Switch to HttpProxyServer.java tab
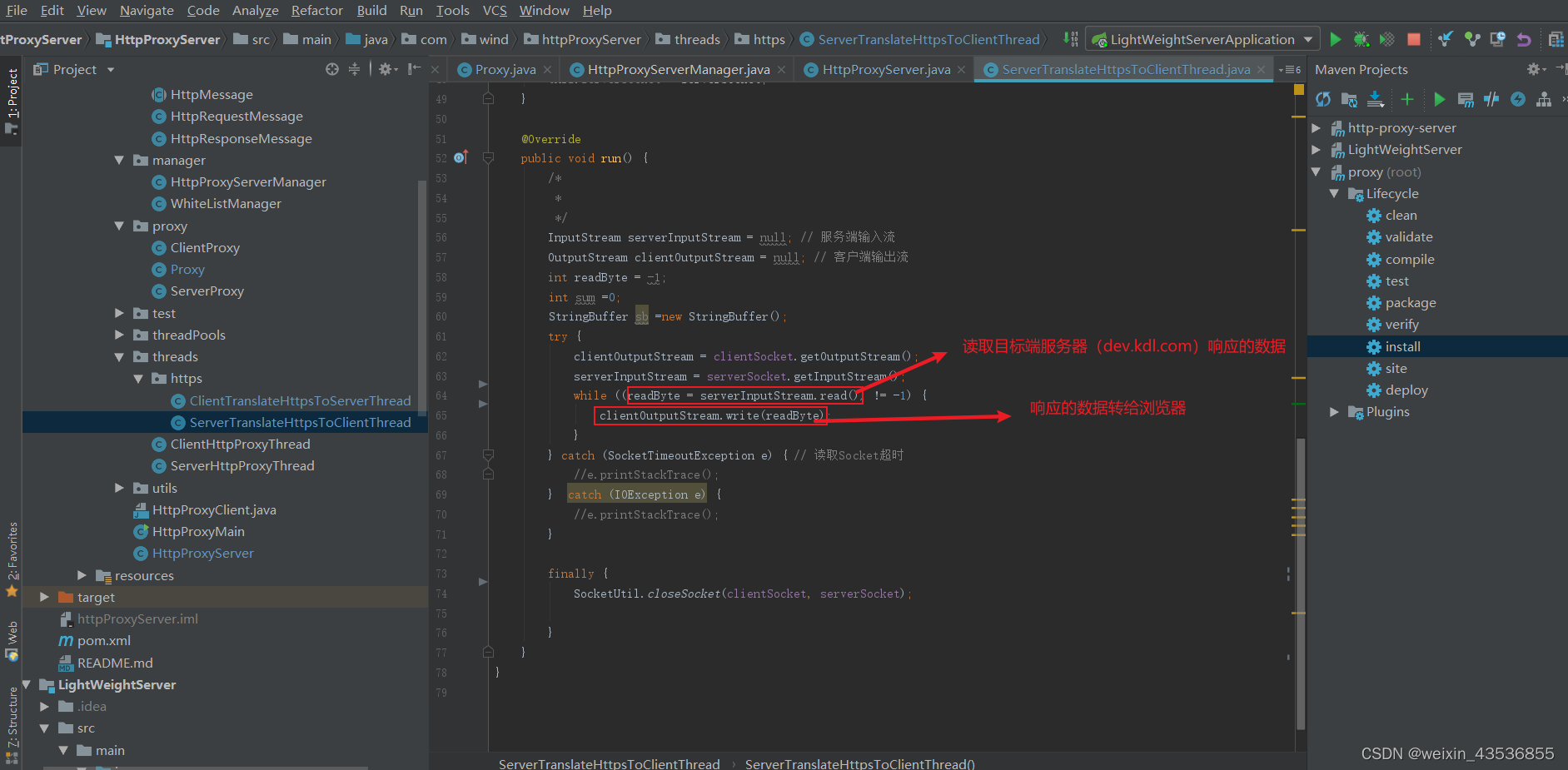Viewport: 1568px width, 770px height. [886, 70]
